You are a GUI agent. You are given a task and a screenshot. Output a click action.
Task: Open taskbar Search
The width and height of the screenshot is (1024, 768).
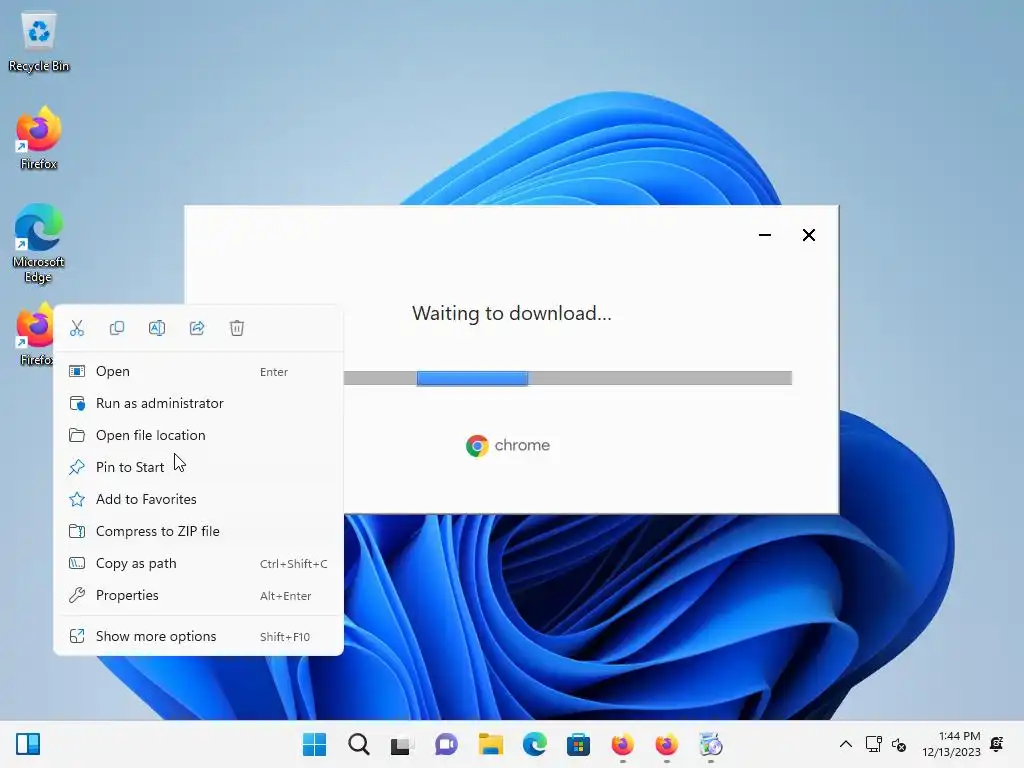pos(359,744)
